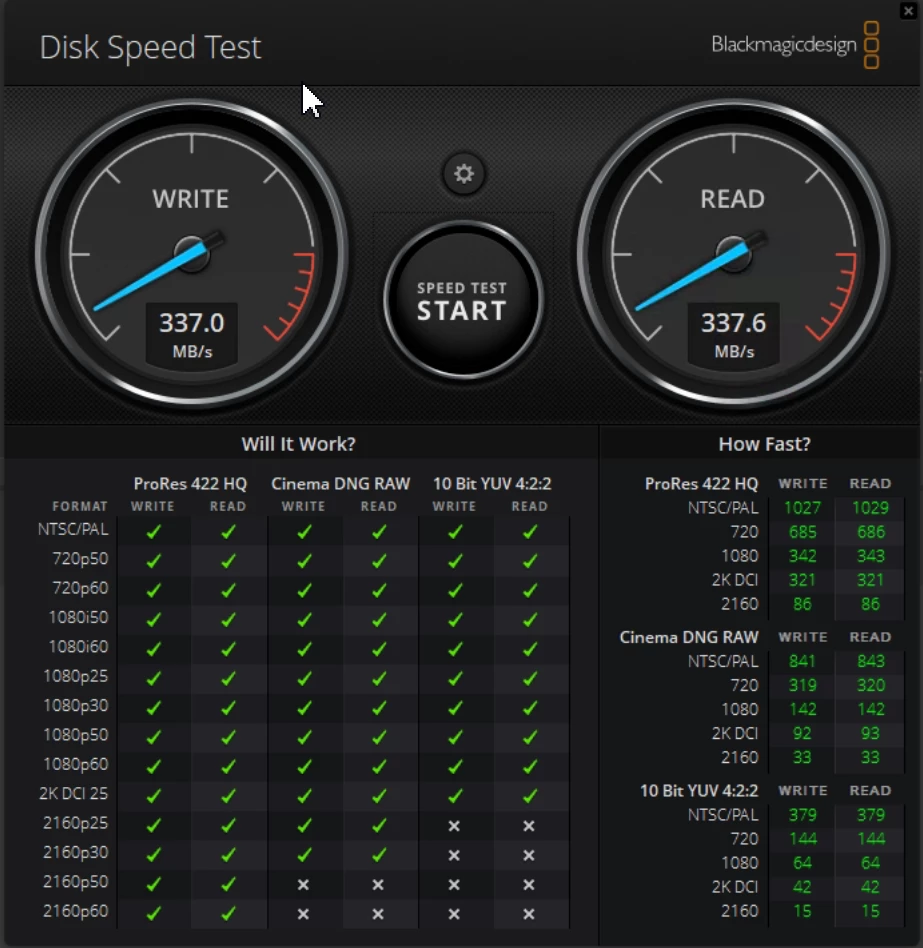Click the 1080p60 format row label
923x948 pixels.
click(x=76, y=764)
